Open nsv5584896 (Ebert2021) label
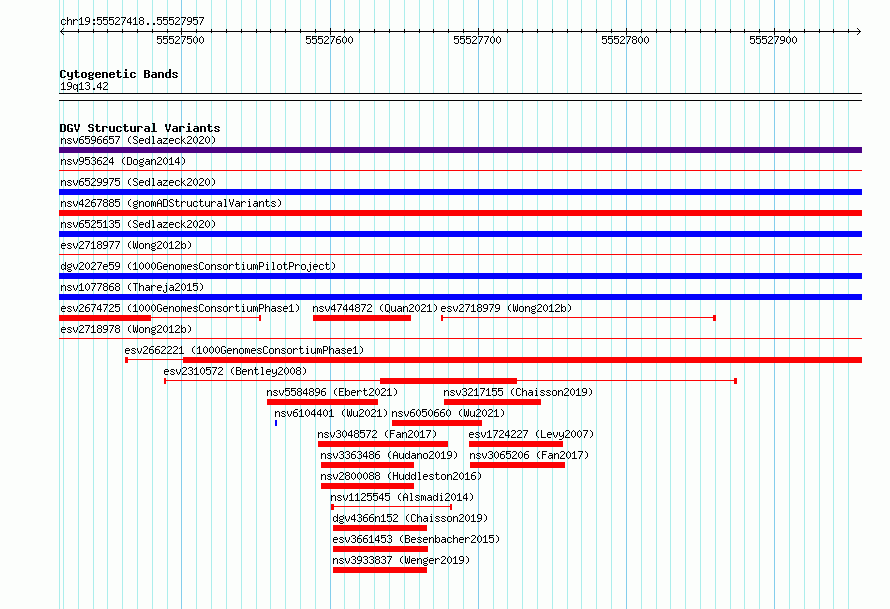 [x=332, y=392]
